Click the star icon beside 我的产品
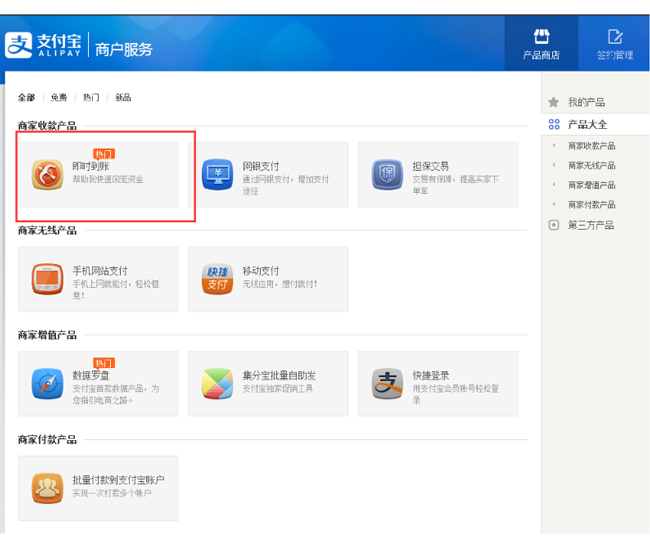The image size is (650, 547). 553,102
